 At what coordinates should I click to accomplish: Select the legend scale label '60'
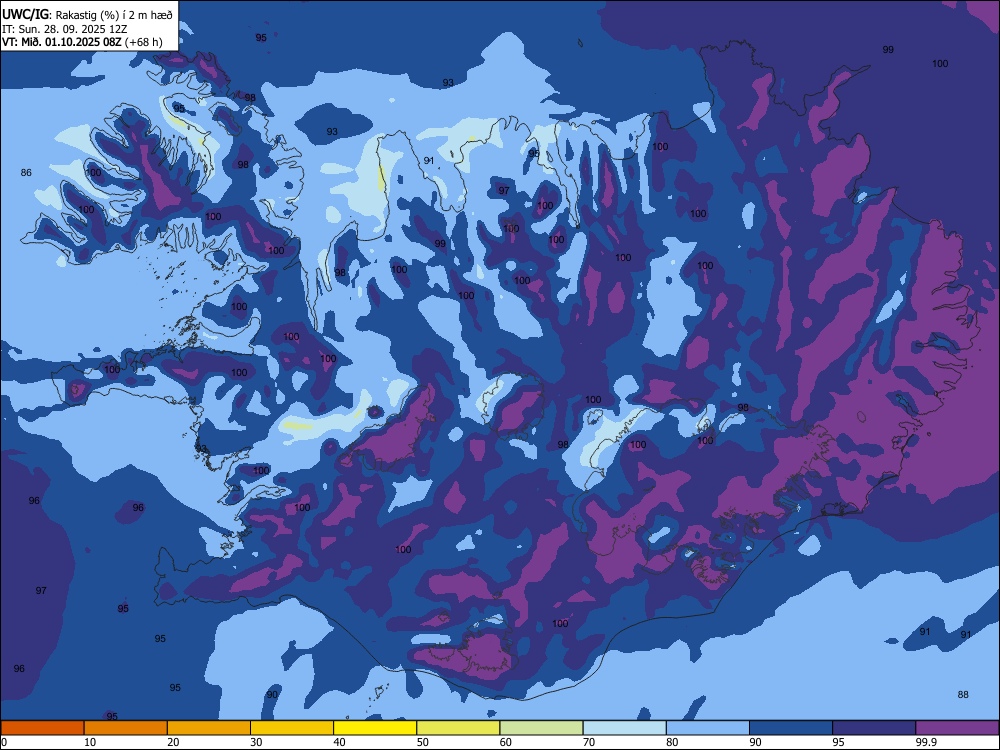[x=506, y=742]
